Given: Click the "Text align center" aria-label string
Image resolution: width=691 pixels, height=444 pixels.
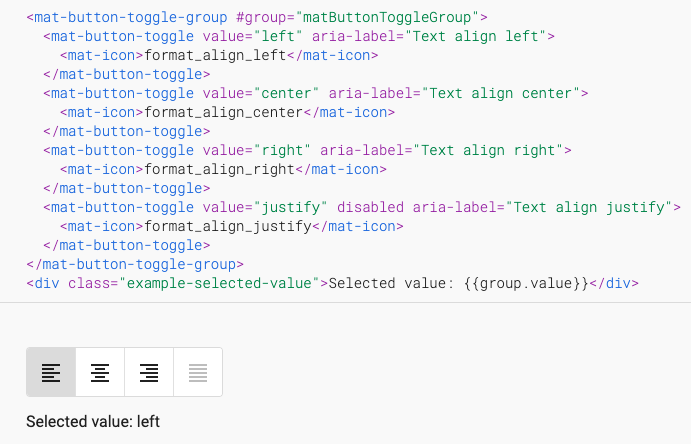Looking at the screenshot, I should 501,93.
